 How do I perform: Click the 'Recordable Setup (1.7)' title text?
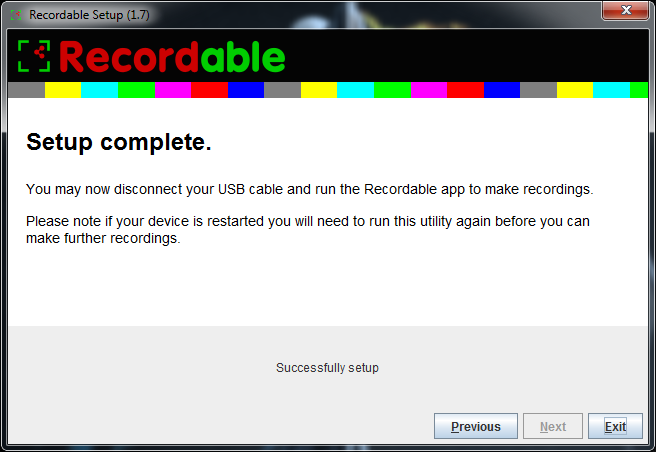[x=89, y=15]
